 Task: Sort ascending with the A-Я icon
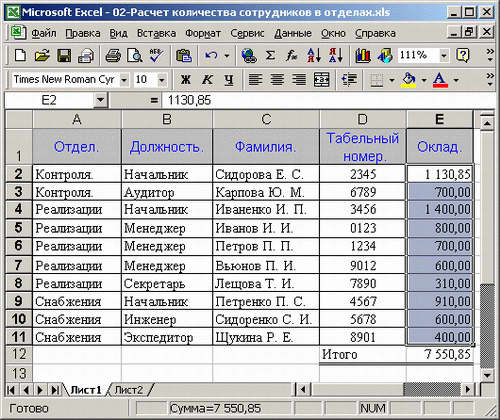[314, 55]
